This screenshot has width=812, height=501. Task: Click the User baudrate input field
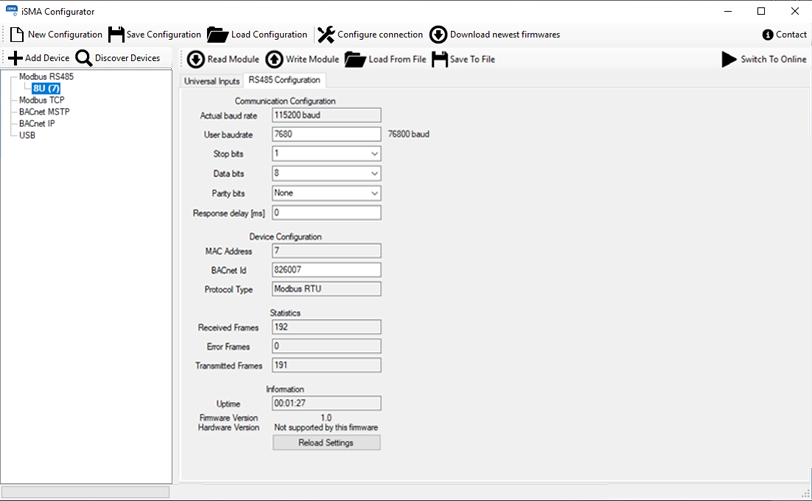pos(326,134)
